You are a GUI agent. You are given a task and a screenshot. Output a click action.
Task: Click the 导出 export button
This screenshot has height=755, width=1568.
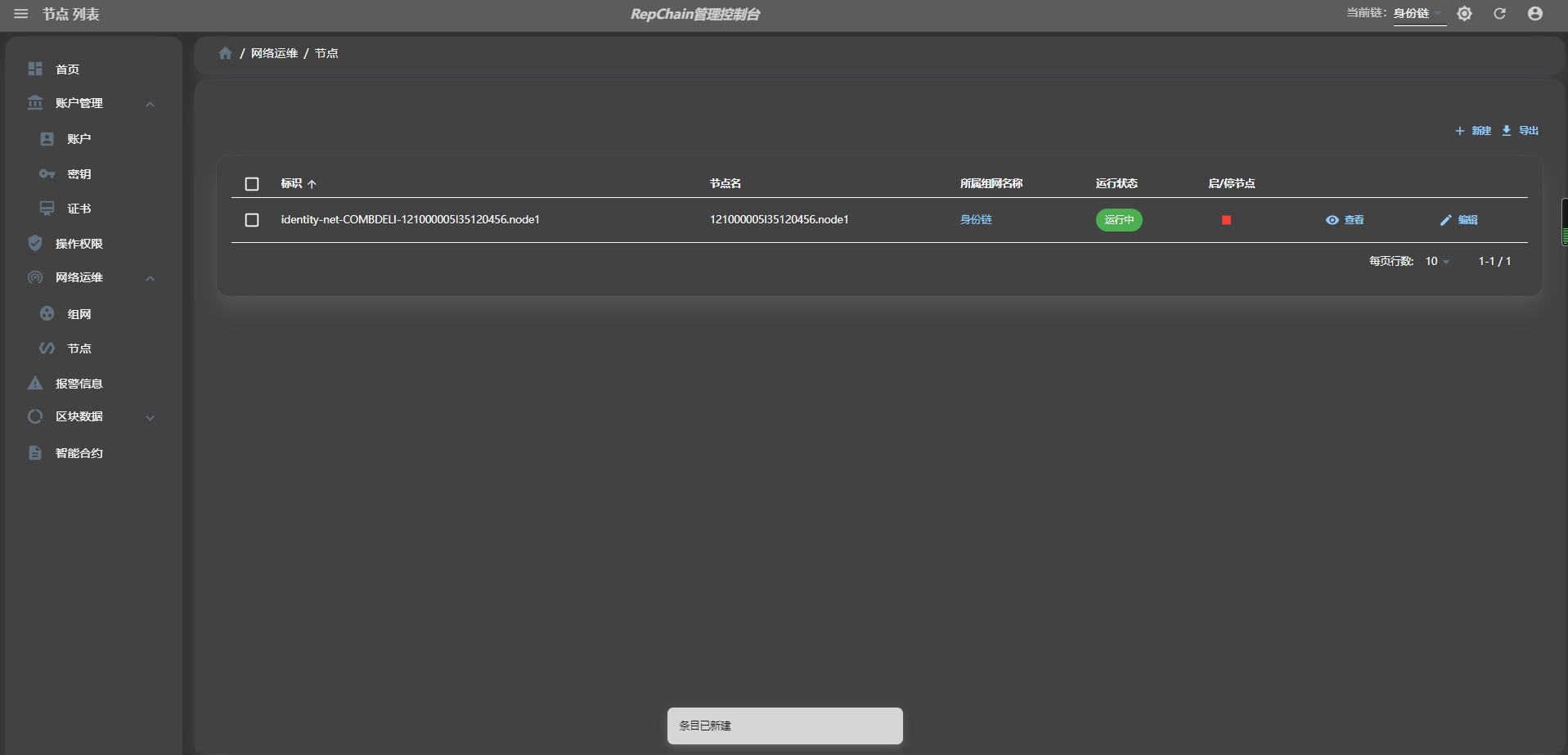pyautogui.click(x=1520, y=131)
